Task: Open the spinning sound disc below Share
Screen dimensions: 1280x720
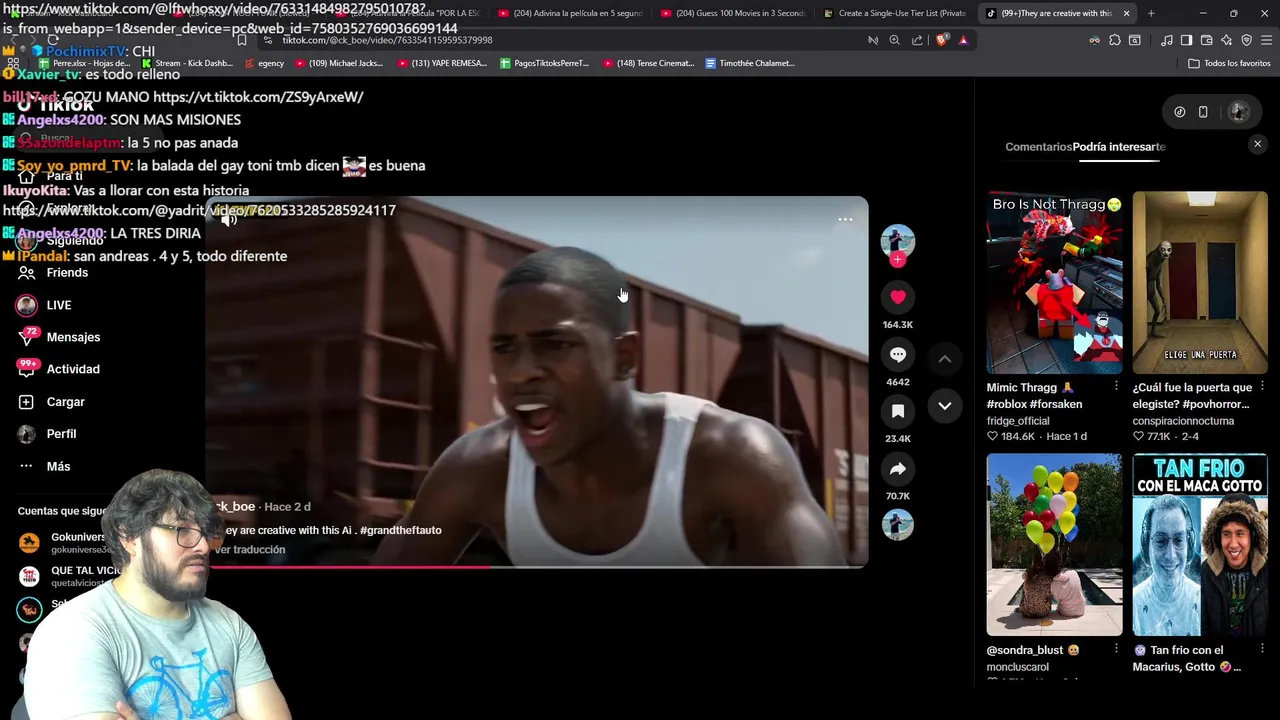Action: point(898,525)
